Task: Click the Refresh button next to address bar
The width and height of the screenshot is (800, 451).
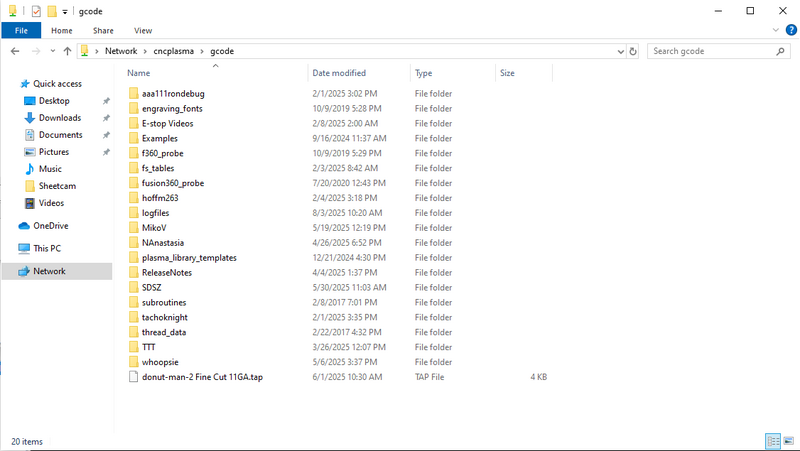Action: [635, 50]
